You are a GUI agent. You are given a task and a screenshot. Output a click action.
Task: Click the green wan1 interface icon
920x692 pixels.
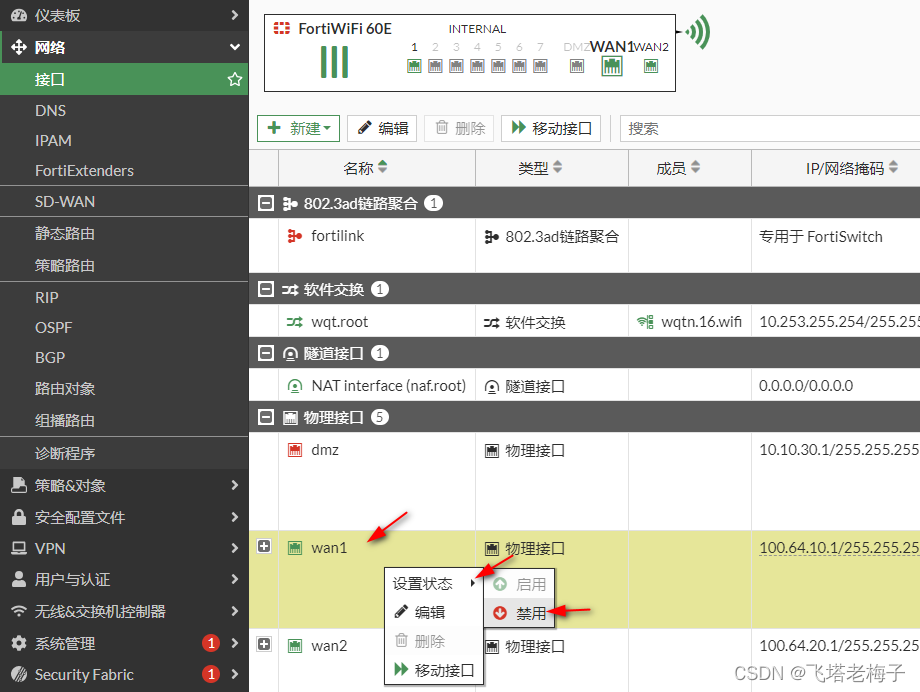295,548
